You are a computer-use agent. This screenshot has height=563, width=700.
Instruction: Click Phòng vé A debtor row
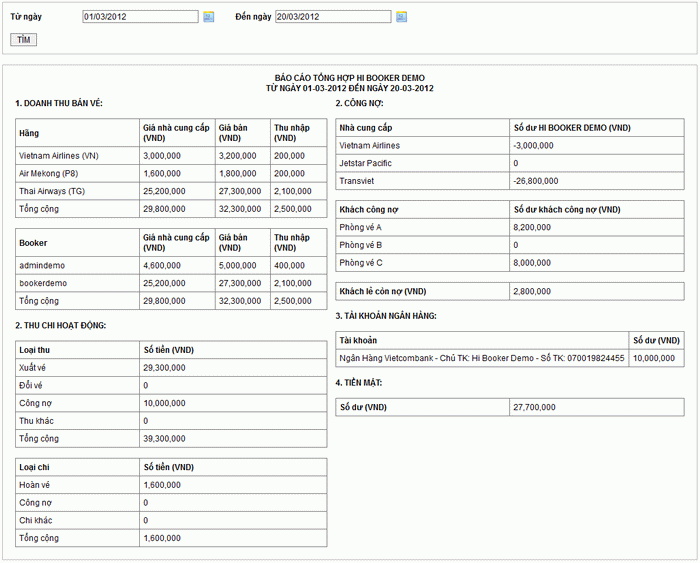510,227
